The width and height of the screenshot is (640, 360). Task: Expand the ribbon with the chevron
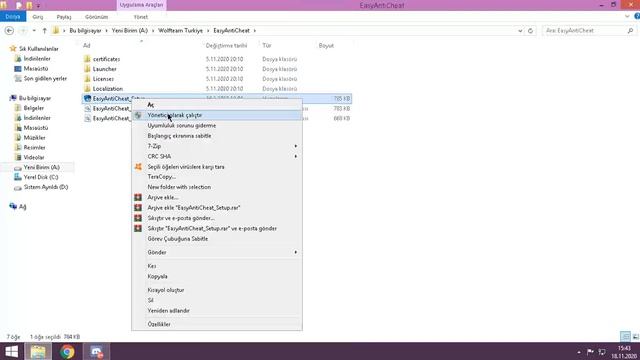pos(627,16)
